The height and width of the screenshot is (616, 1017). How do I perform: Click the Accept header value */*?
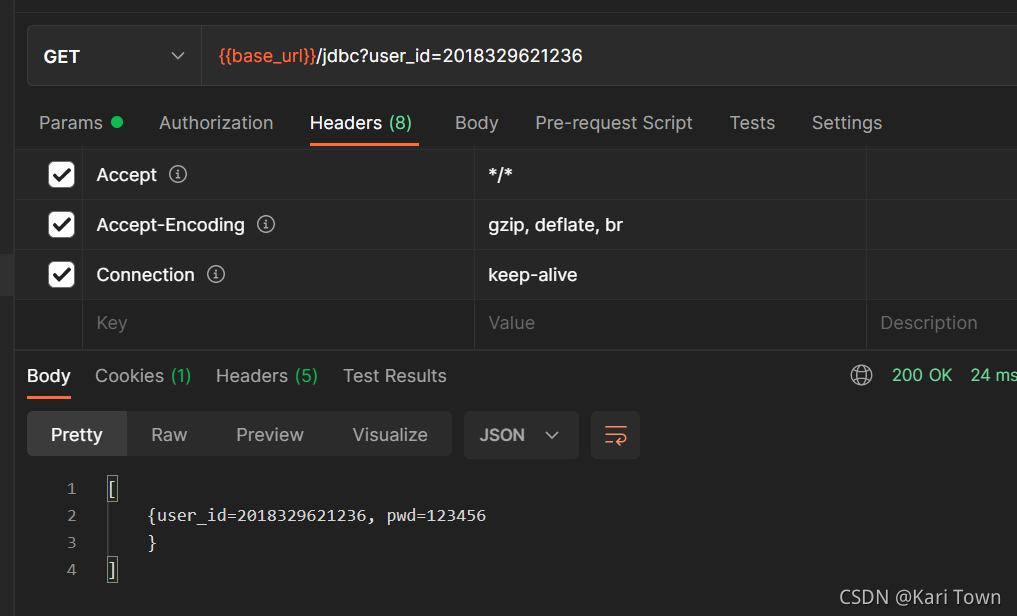(500, 174)
